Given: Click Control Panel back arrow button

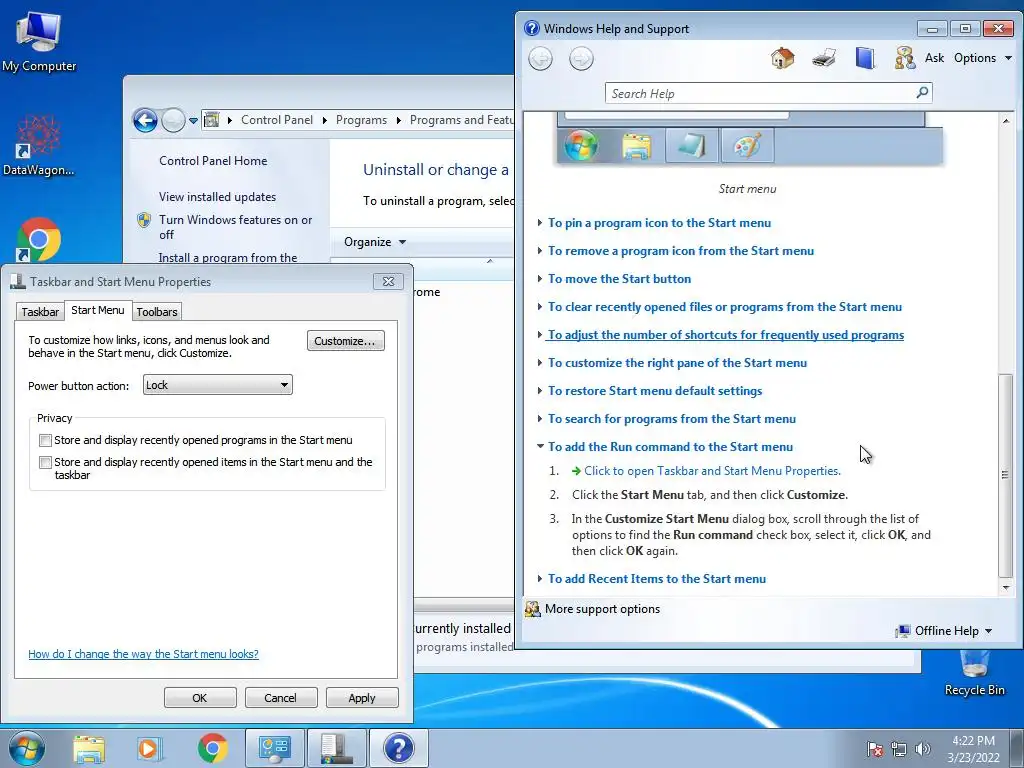Looking at the screenshot, I should pyautogui.click(x=145, y=120).
